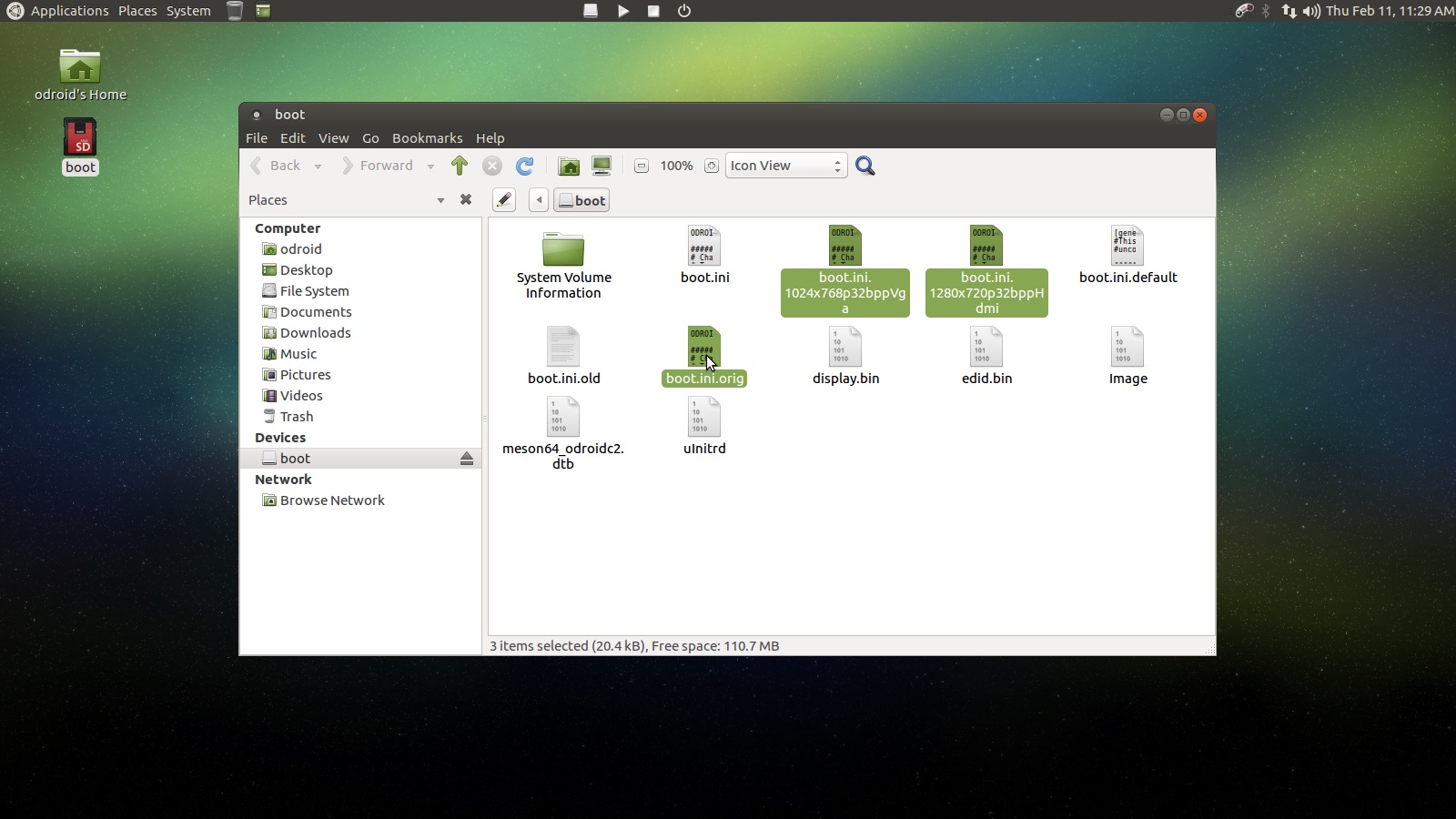Open the Icon View dropdown
Image resolution: width=1456 pixels, height=819 pixels.
click(784, 166)
